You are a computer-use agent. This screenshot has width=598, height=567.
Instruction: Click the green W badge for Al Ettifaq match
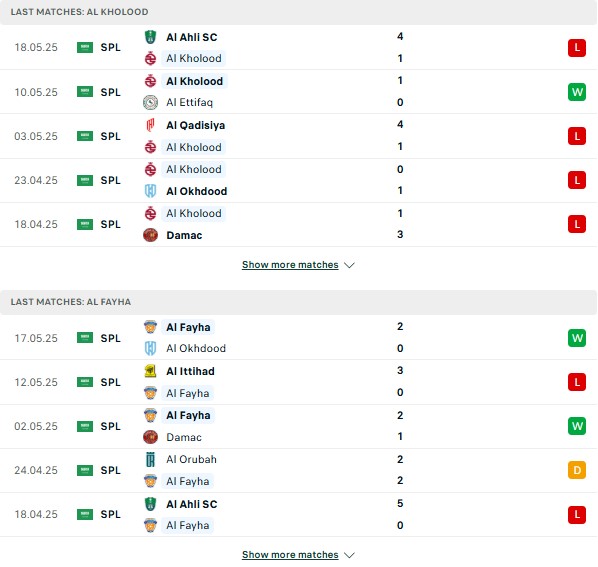(x=577, y=92)
